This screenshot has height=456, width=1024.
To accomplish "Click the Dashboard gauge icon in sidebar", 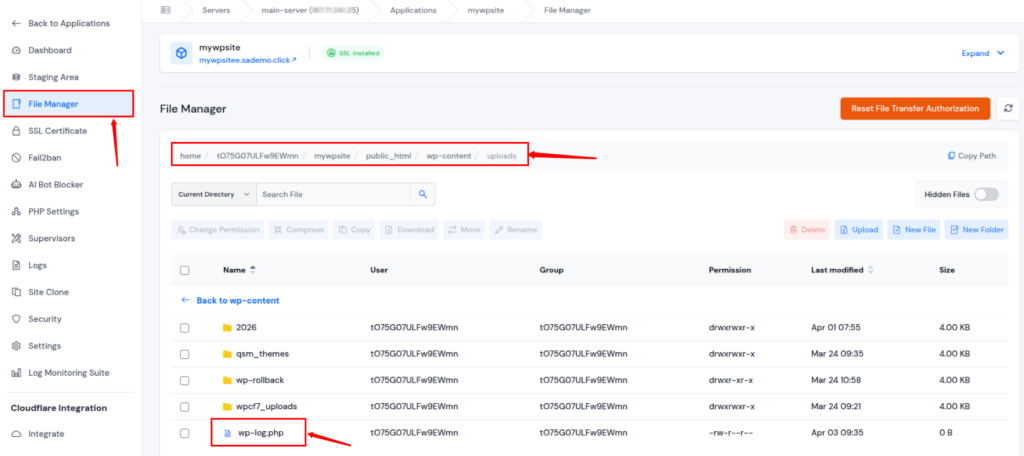I will coord(16,50).
